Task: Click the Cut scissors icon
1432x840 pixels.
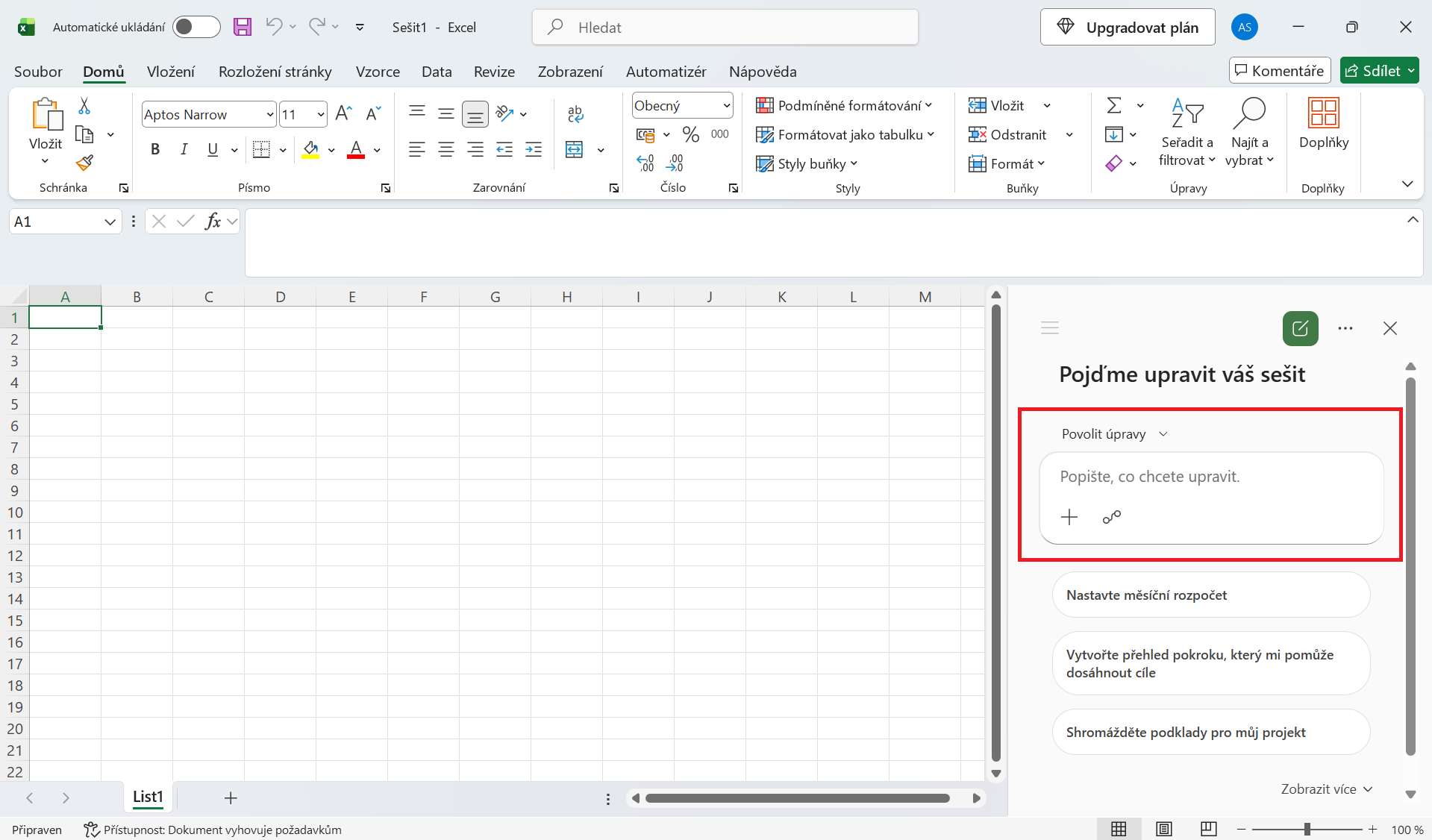Action: [84, 106]
